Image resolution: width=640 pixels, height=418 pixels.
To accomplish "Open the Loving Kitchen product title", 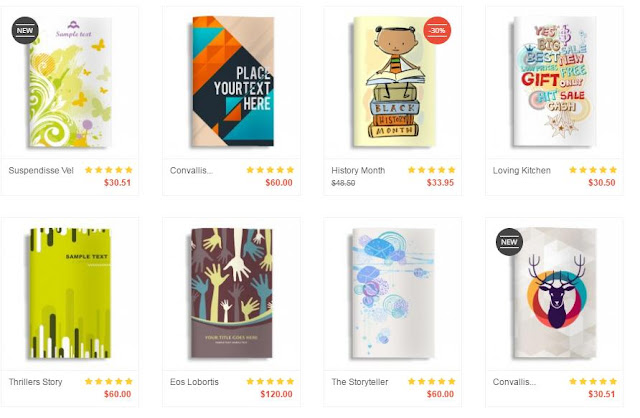I will click(522, 171).
